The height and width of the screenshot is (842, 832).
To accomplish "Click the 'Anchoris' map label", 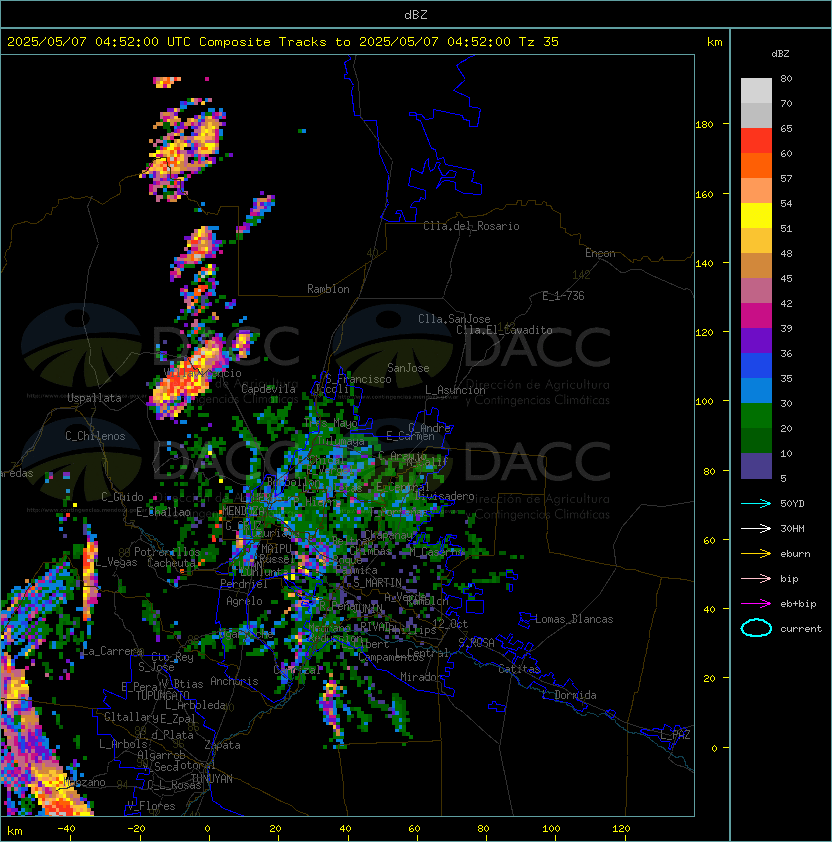I will (x=234, y=681).
